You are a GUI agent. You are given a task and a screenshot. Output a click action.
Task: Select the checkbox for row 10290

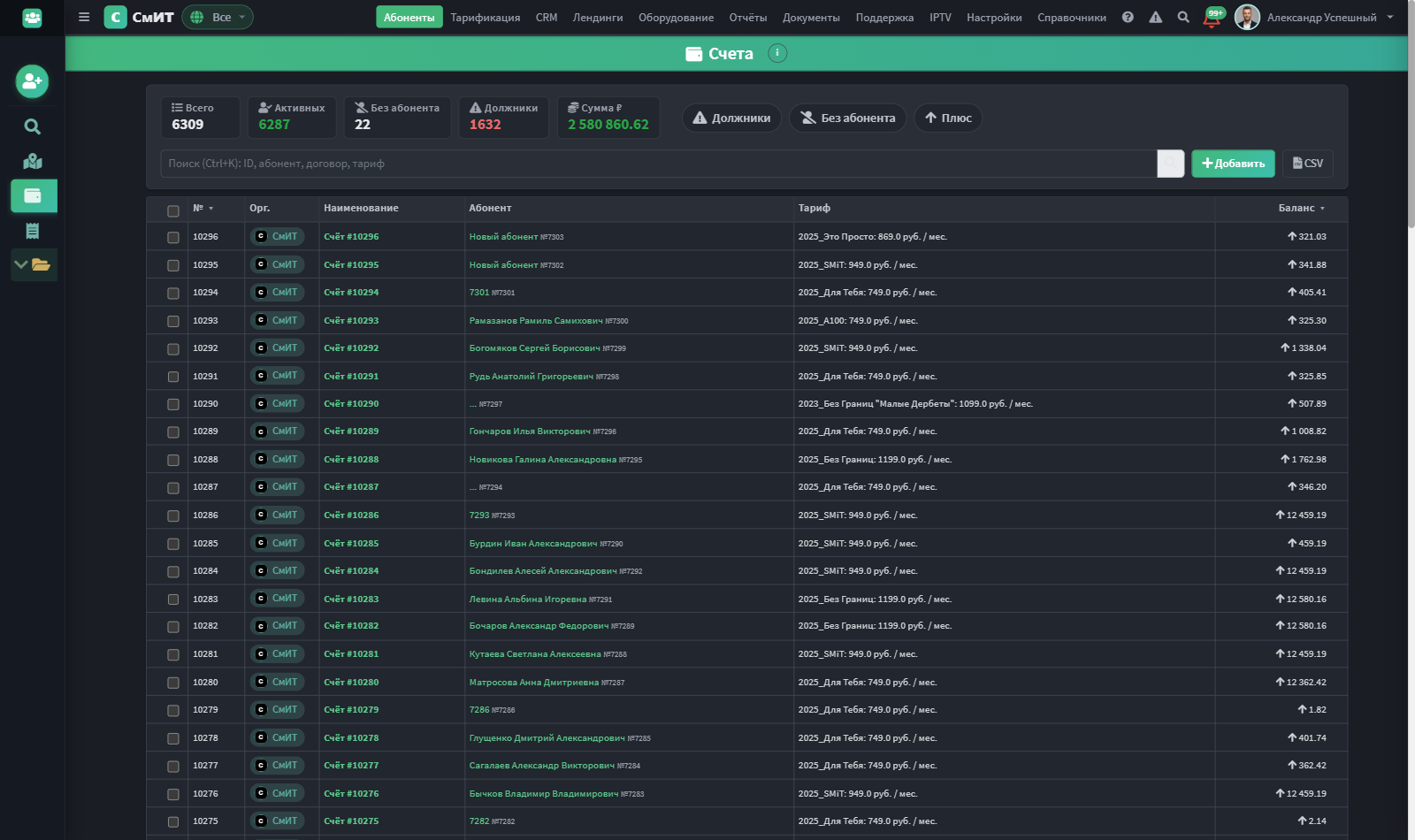pos(173,404)
